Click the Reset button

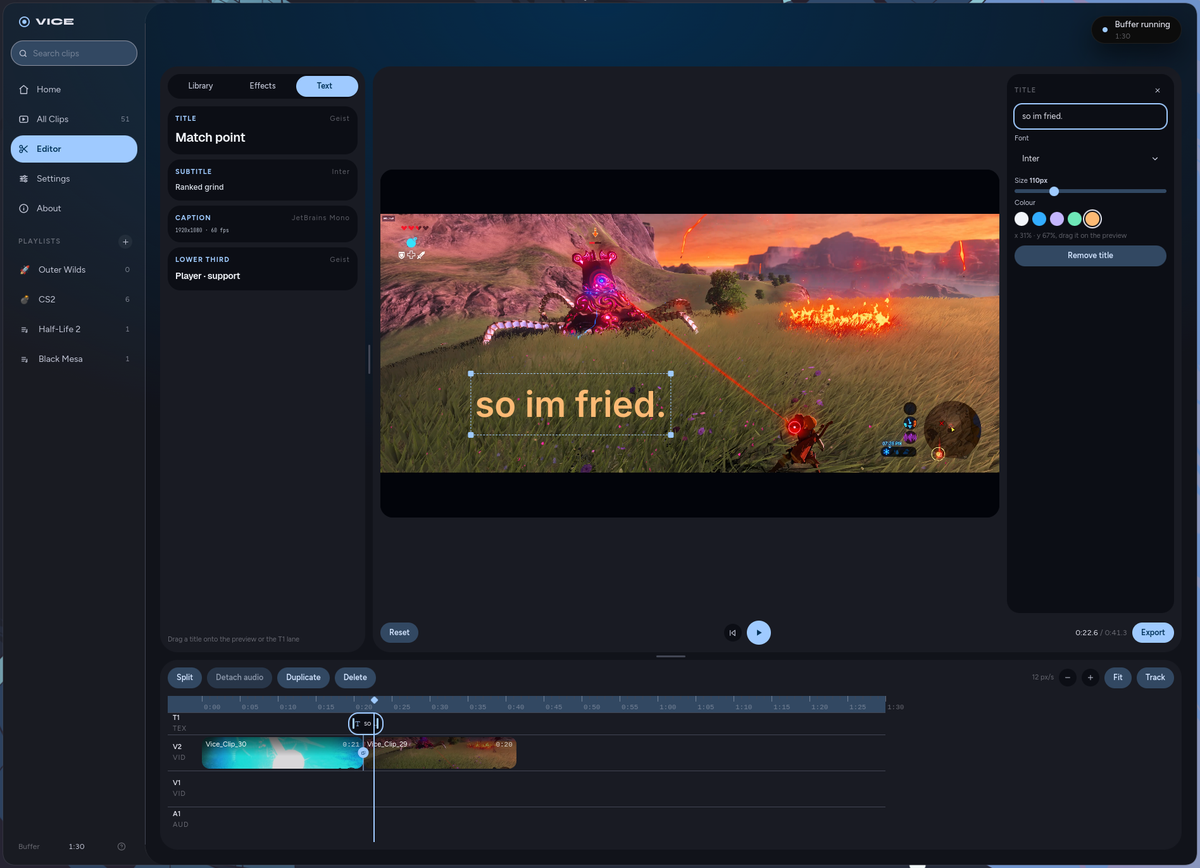point(399,632)
